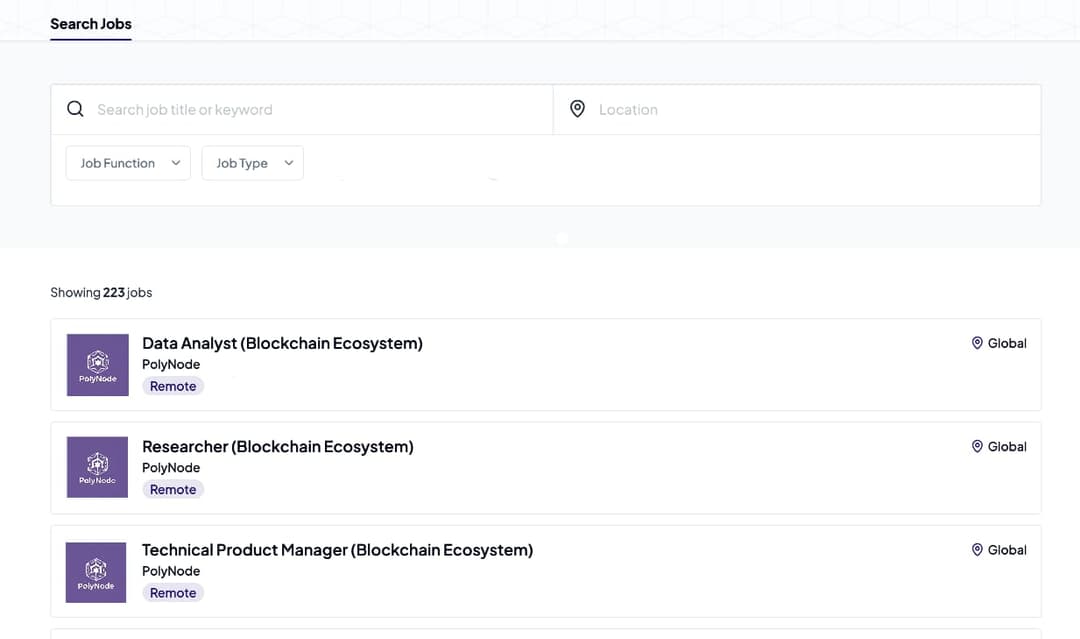Click the PolyNode logo on Data Analyst listing
The width and height of the screenshot is (1080, 639).
[97, 364]
